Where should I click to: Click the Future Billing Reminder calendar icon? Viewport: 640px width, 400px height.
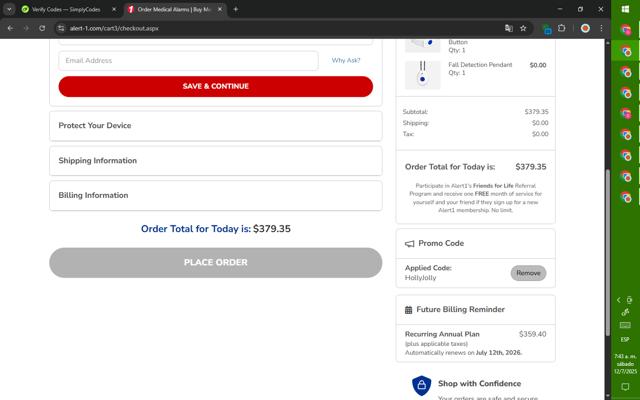408,310
